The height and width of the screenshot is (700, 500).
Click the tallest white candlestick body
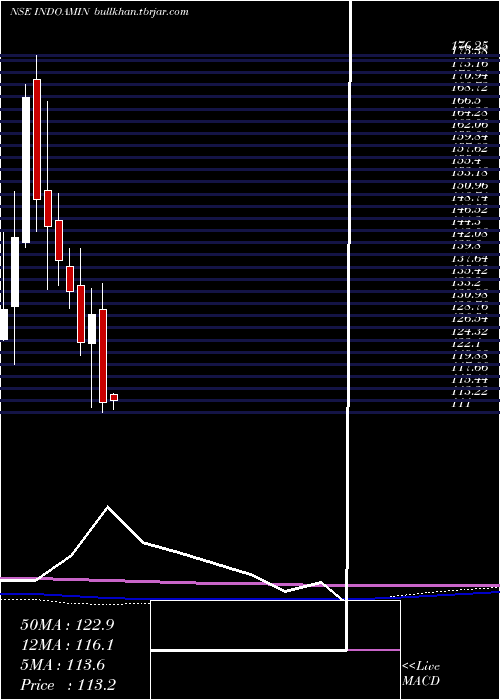coord(26,170)
